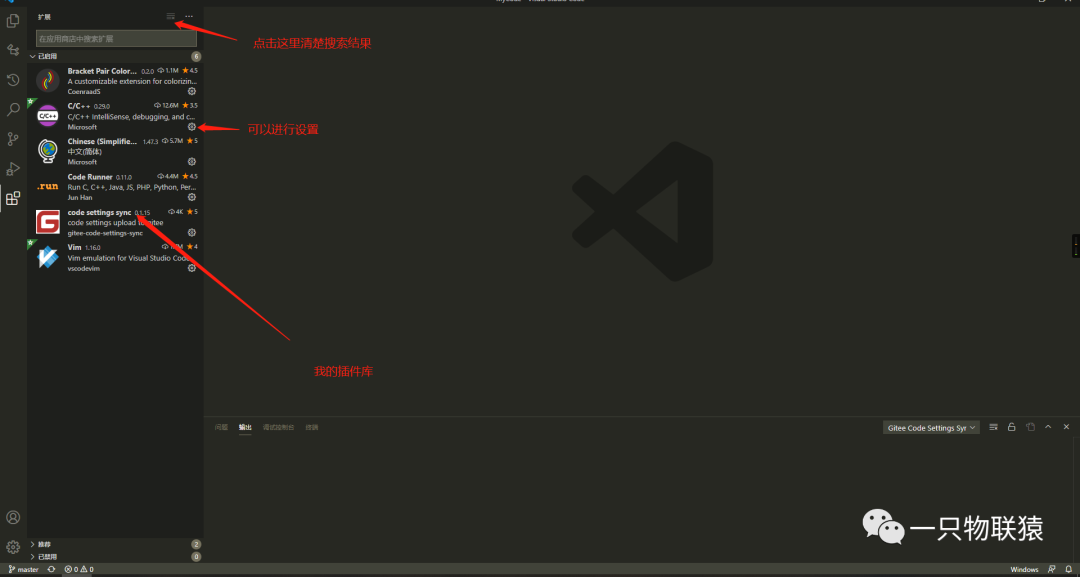Image resolution: width=1080 pixels, height=577 pixels.
Task: Switch to the 调试控制台 Debug Console tab
Action: [278, 428]
